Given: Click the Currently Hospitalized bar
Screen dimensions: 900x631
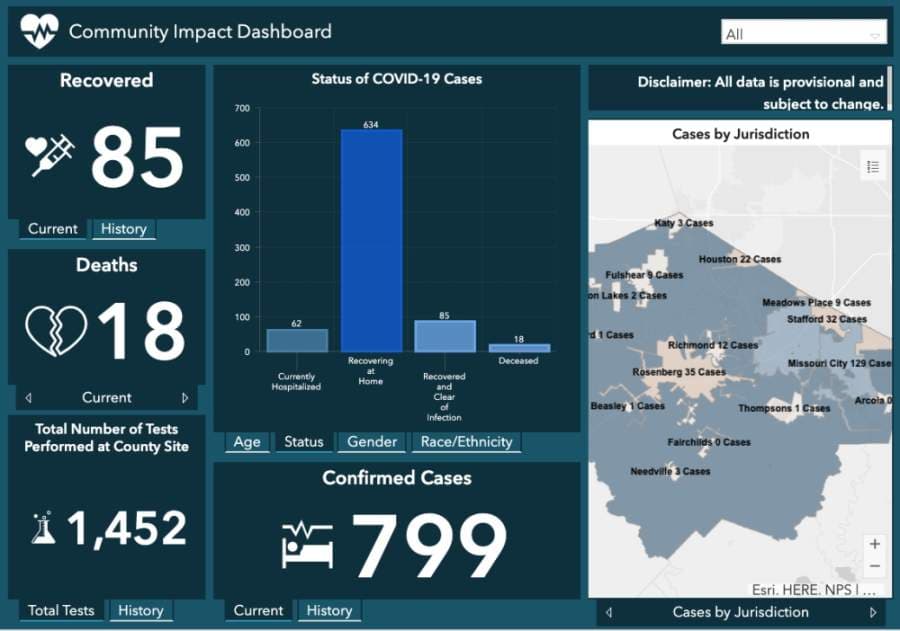Looking at the screenshot, I should pos(297,340).
